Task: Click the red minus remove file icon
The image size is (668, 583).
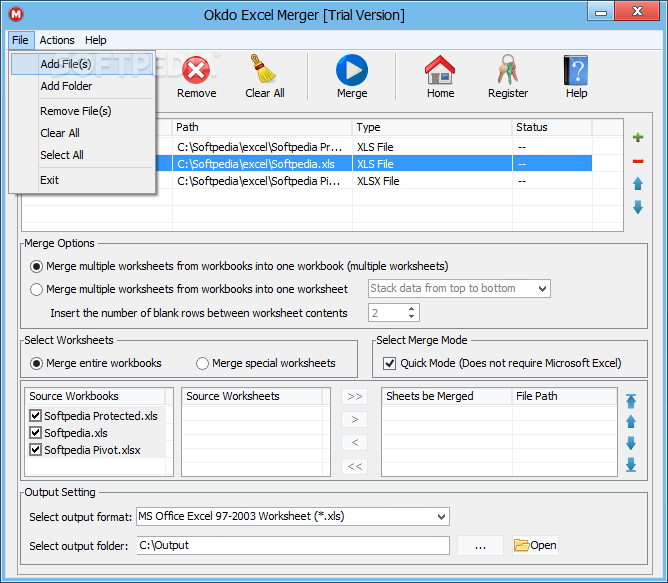Action: [x=638, y=161]
